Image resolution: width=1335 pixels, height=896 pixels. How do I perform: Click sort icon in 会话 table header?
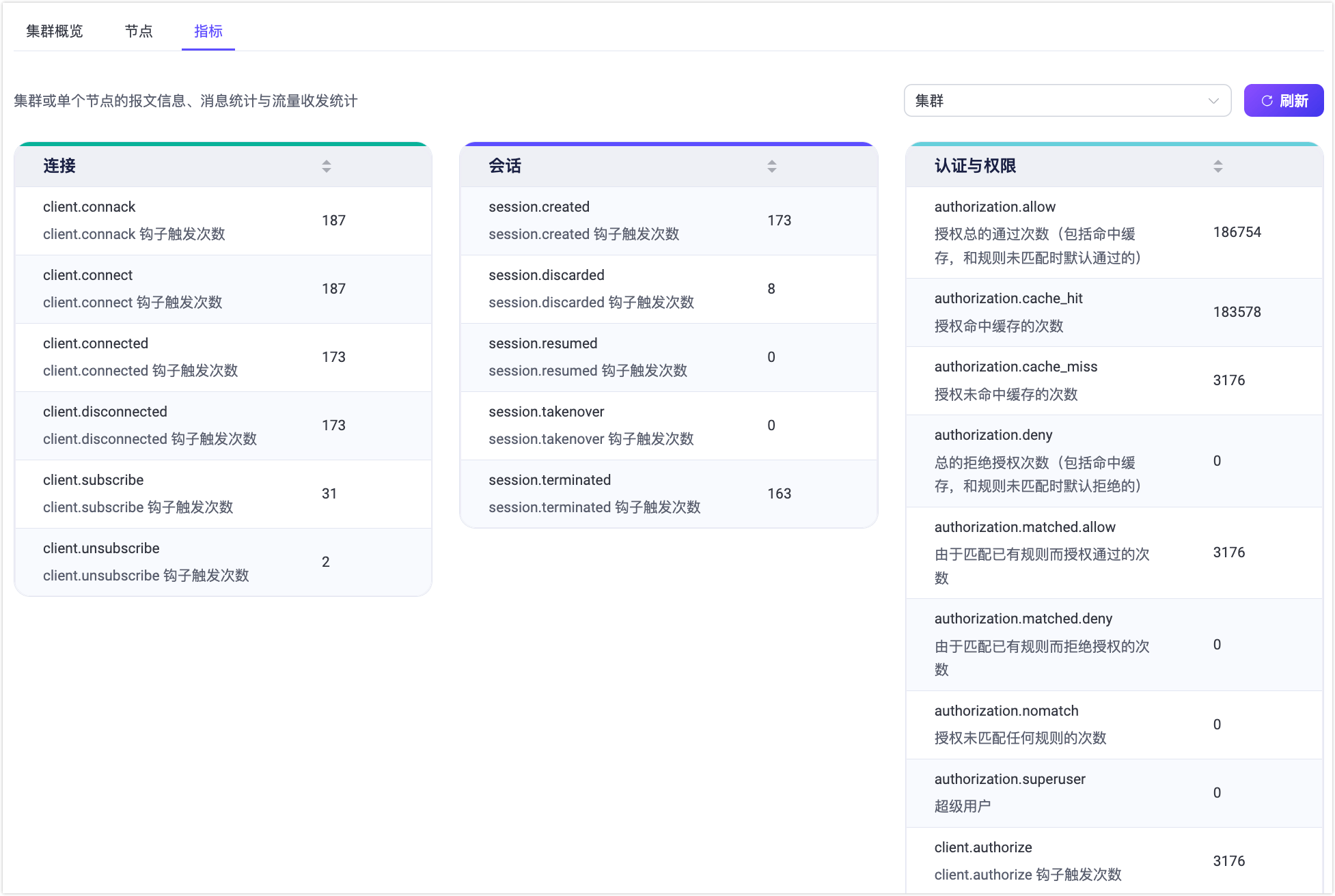point(772,166)
